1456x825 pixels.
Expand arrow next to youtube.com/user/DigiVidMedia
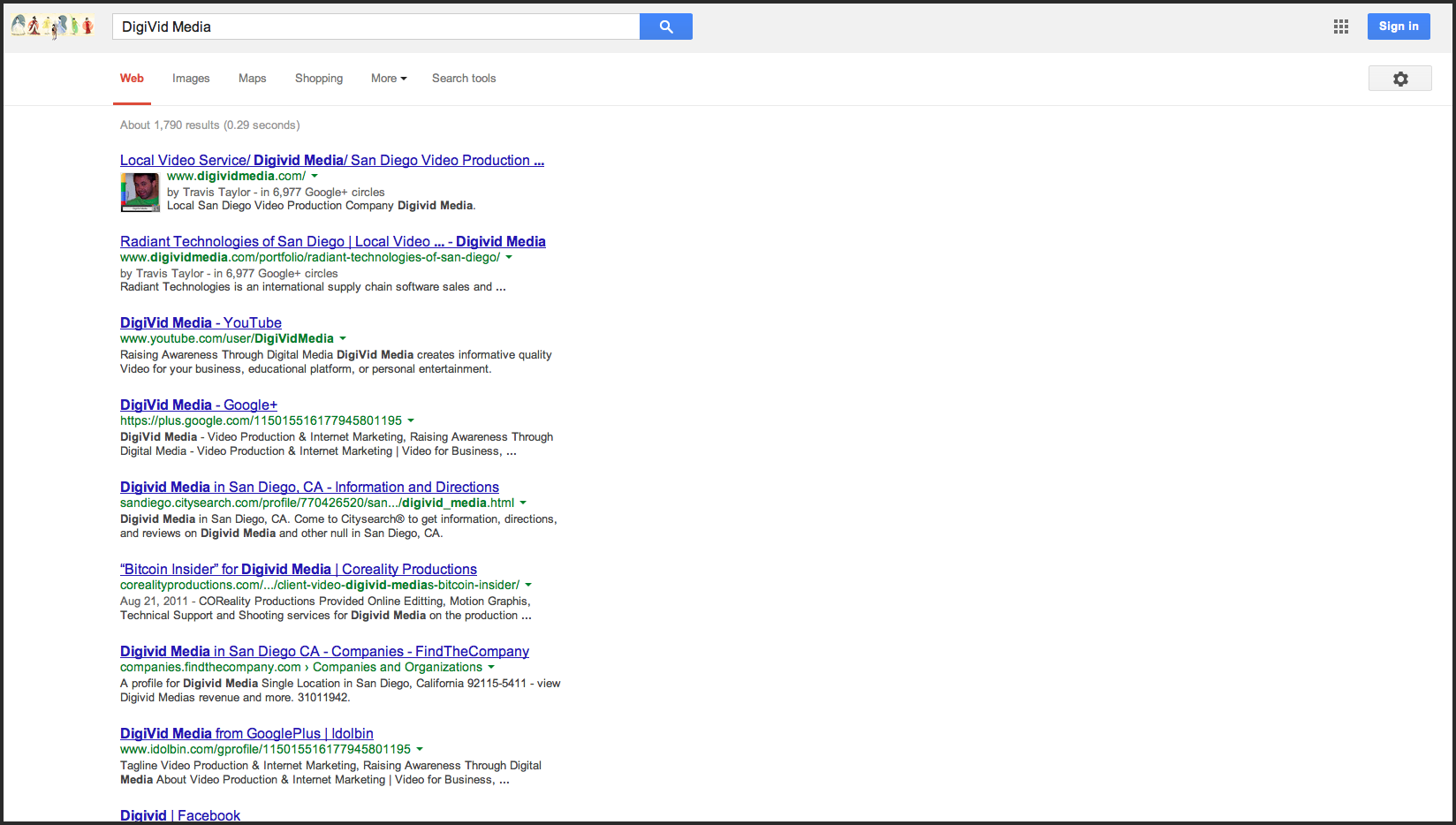[343, 339]
